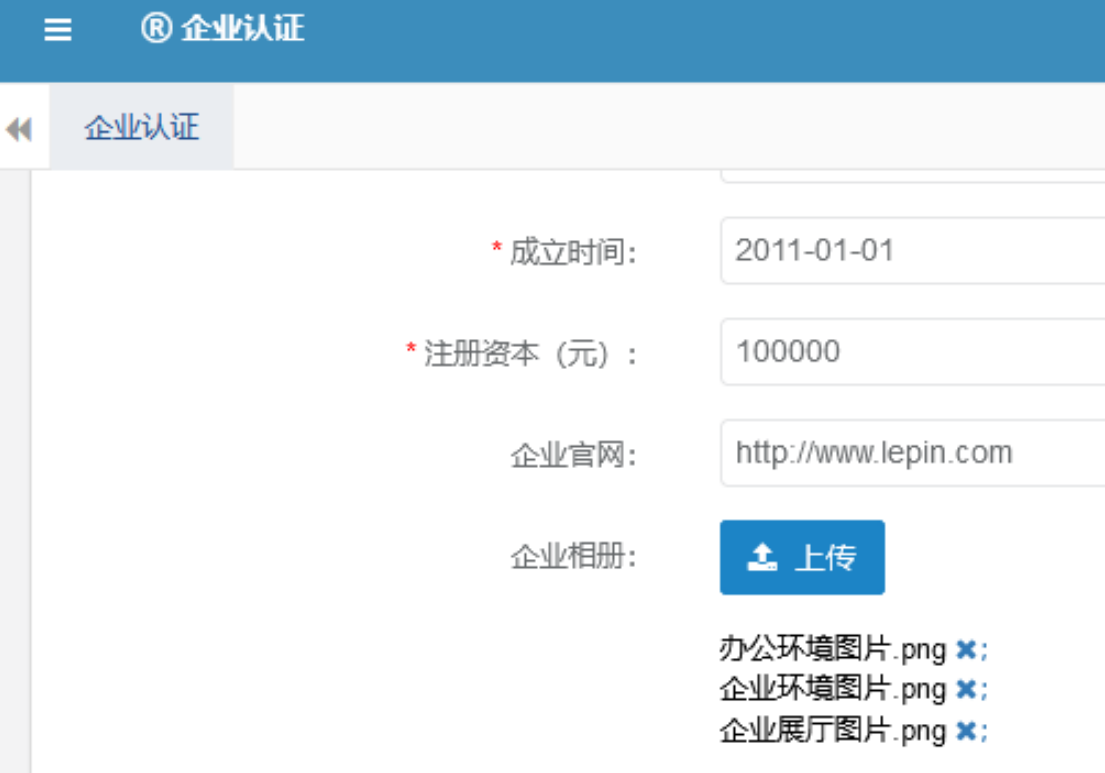Screen dimensions: 1105x773
Task: Click the 企业展厅图片.png file name
Action: (832, 731)
